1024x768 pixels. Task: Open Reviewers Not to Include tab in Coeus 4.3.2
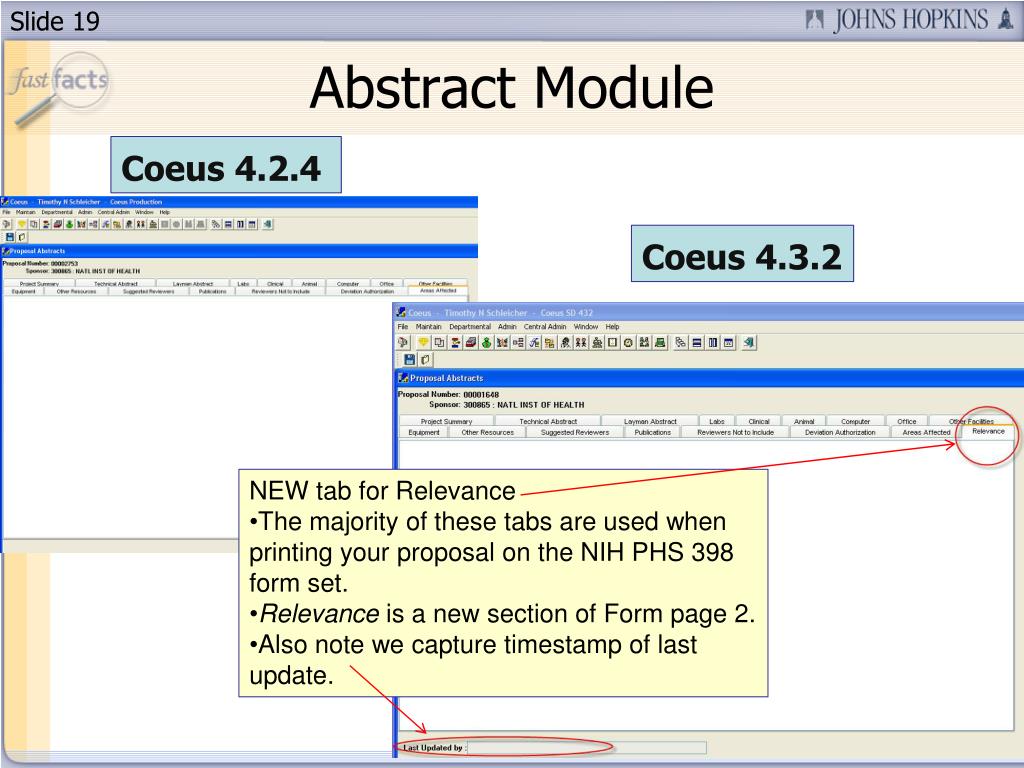click(x=735, y=432)
